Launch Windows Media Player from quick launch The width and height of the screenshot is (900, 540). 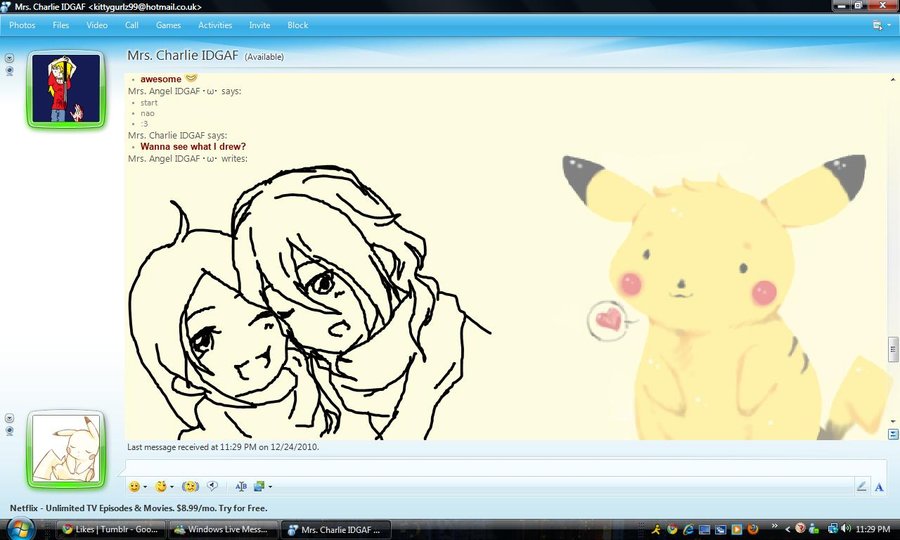tap(736, 529)
